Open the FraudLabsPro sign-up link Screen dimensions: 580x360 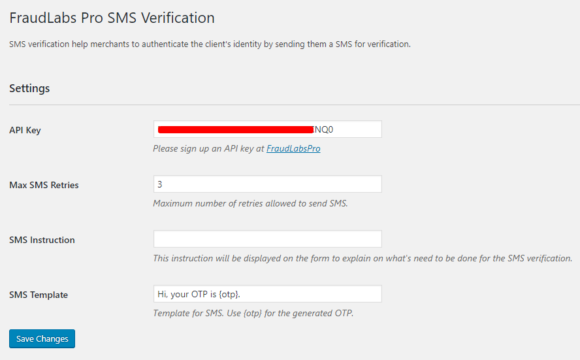[293, 149]
